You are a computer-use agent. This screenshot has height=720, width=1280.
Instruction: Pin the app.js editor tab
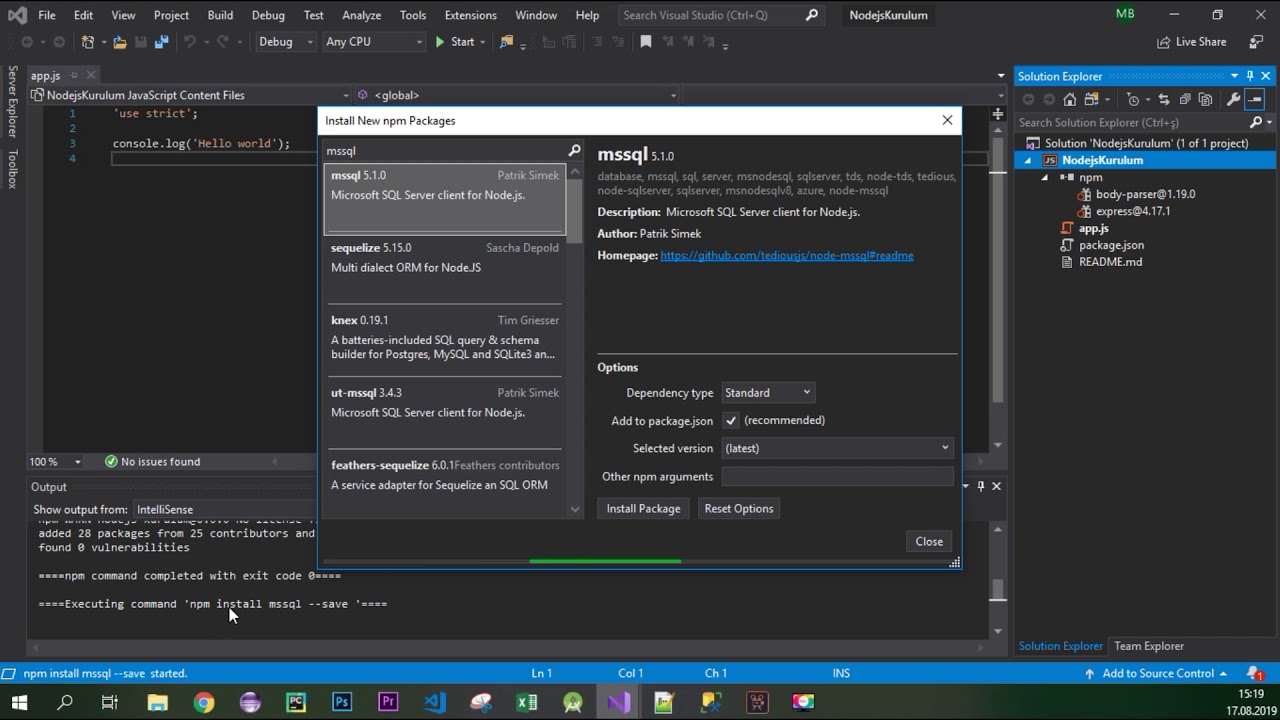point(74,76)
